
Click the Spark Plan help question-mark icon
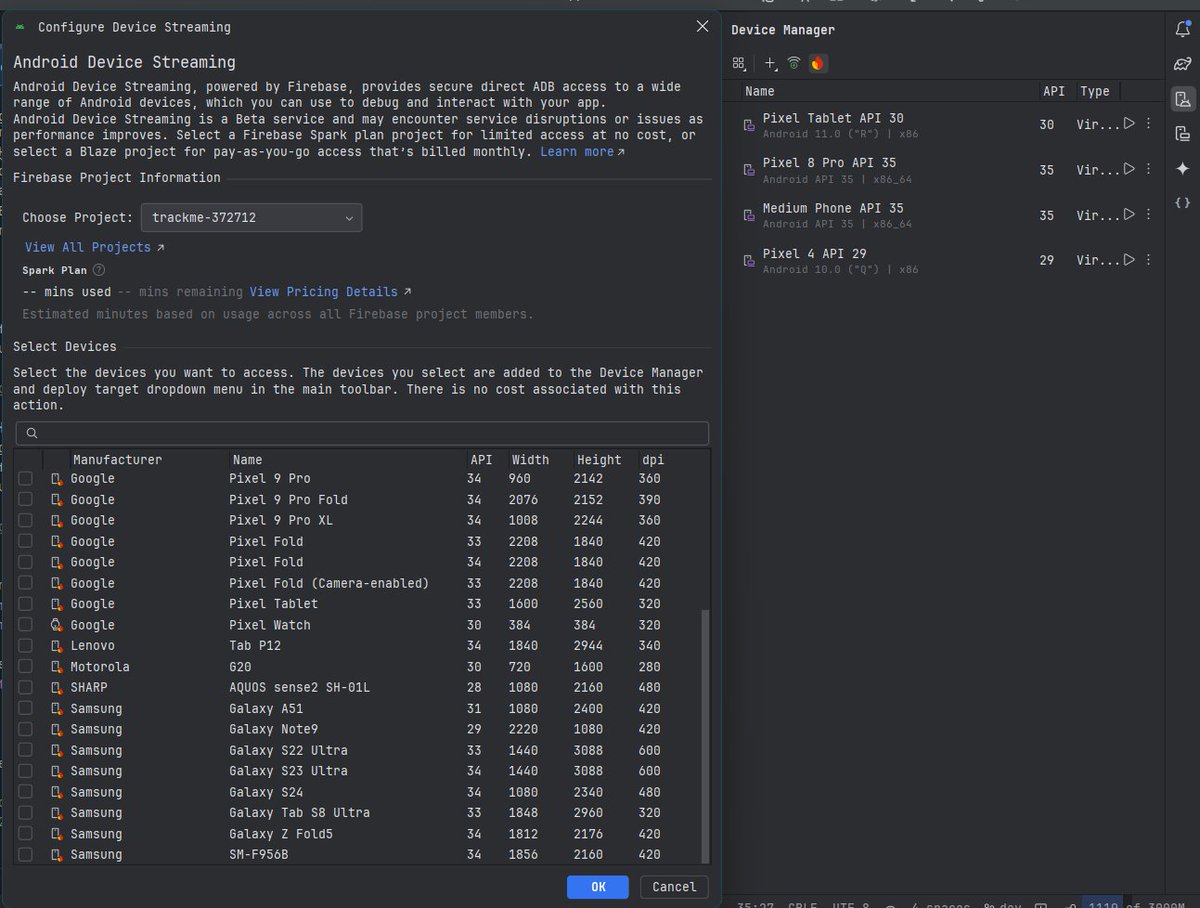99,270
